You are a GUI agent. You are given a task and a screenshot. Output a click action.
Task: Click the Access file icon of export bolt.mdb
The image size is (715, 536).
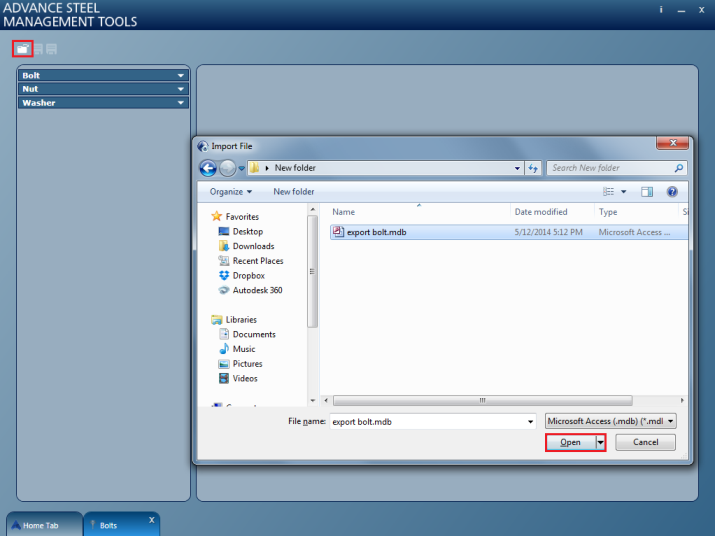[338, 232]
